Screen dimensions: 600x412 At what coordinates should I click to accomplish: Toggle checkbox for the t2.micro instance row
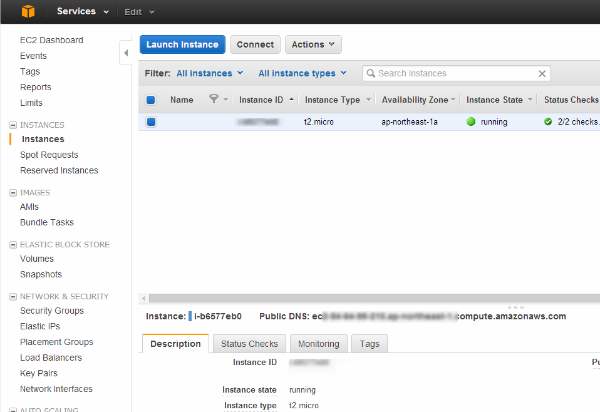151,122
